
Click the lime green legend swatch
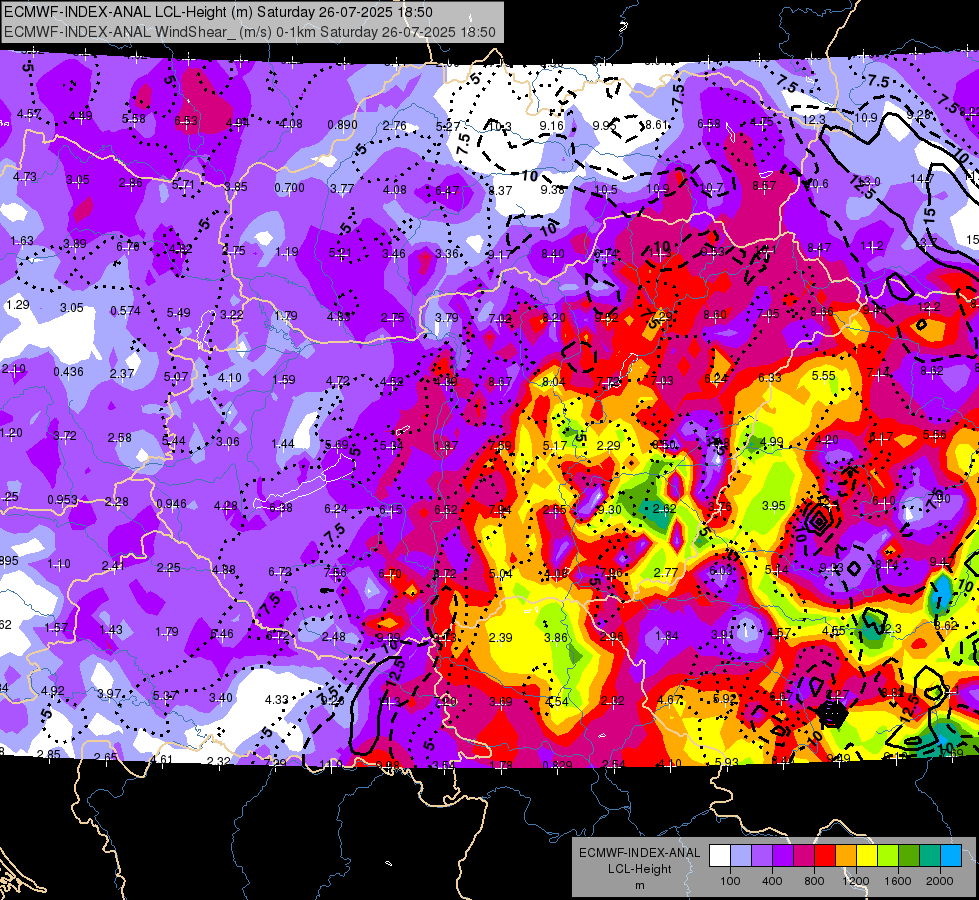tap(888, 855)
